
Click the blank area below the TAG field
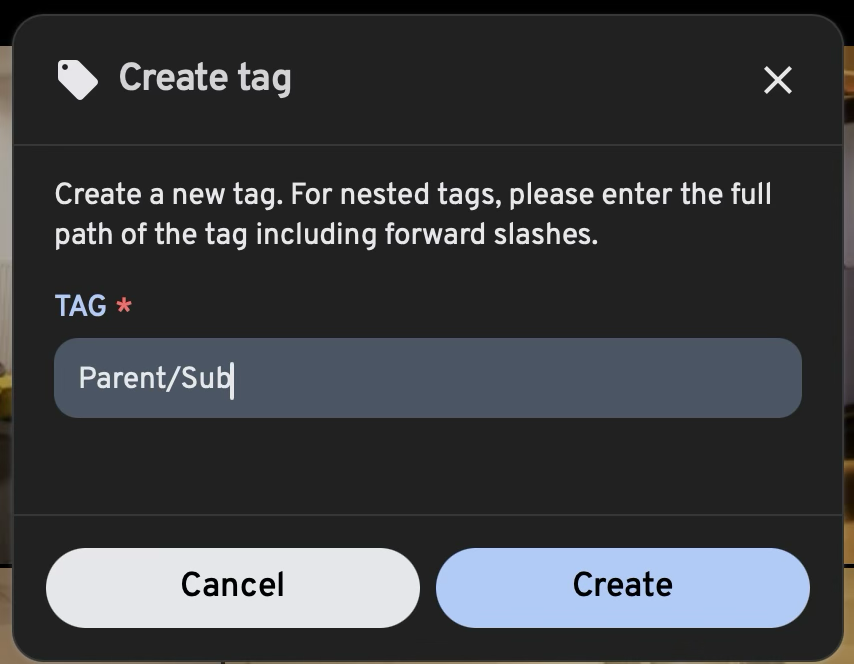[x=427, y=465]
